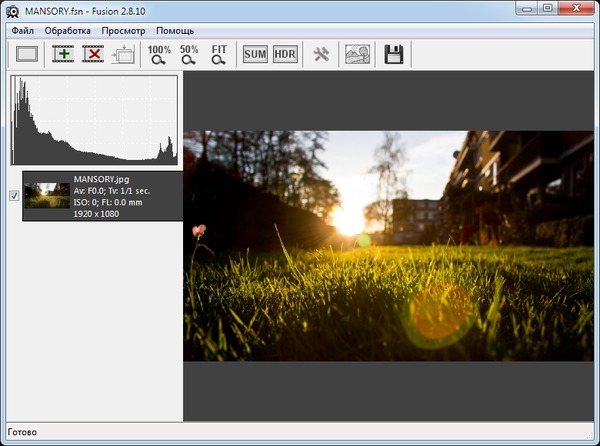Screen dimensions: 600x446
Task: Zoom to 100% view
Action: 159,54
